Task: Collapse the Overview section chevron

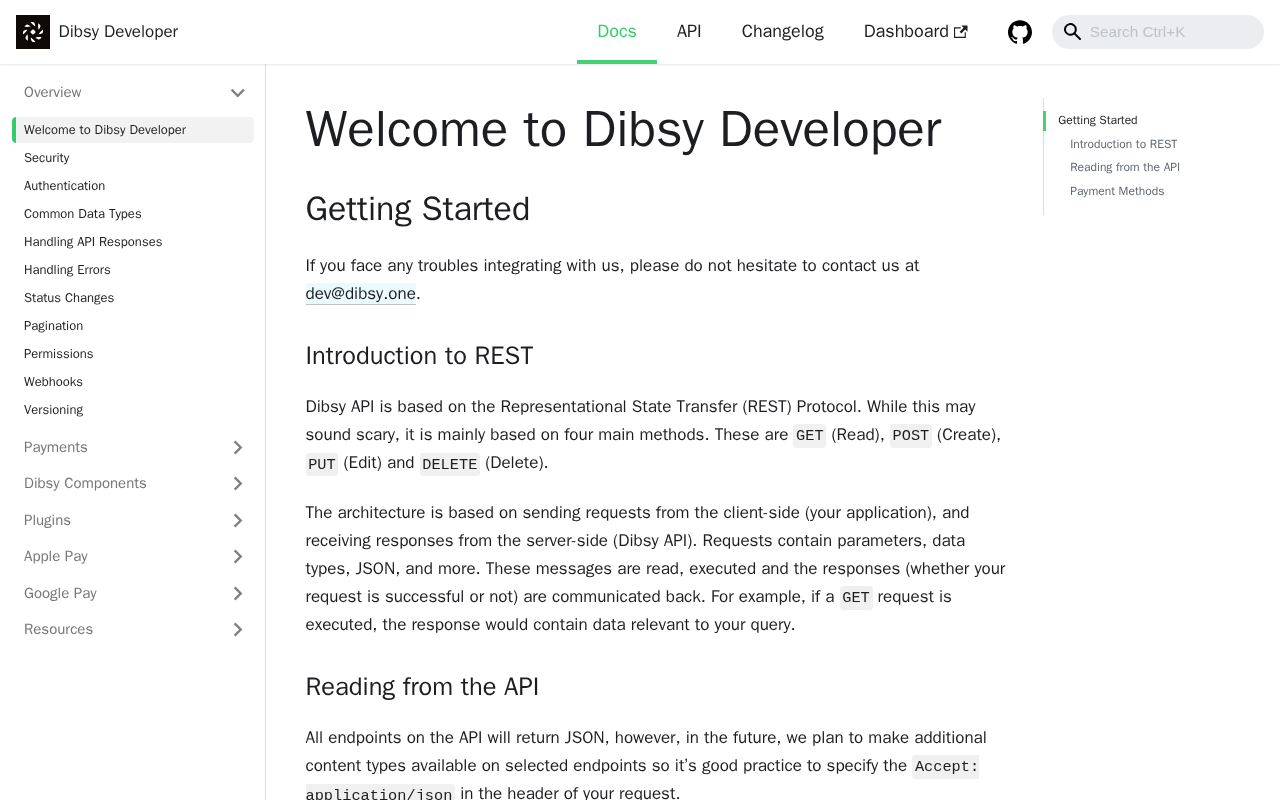Action: coord(238,93)
